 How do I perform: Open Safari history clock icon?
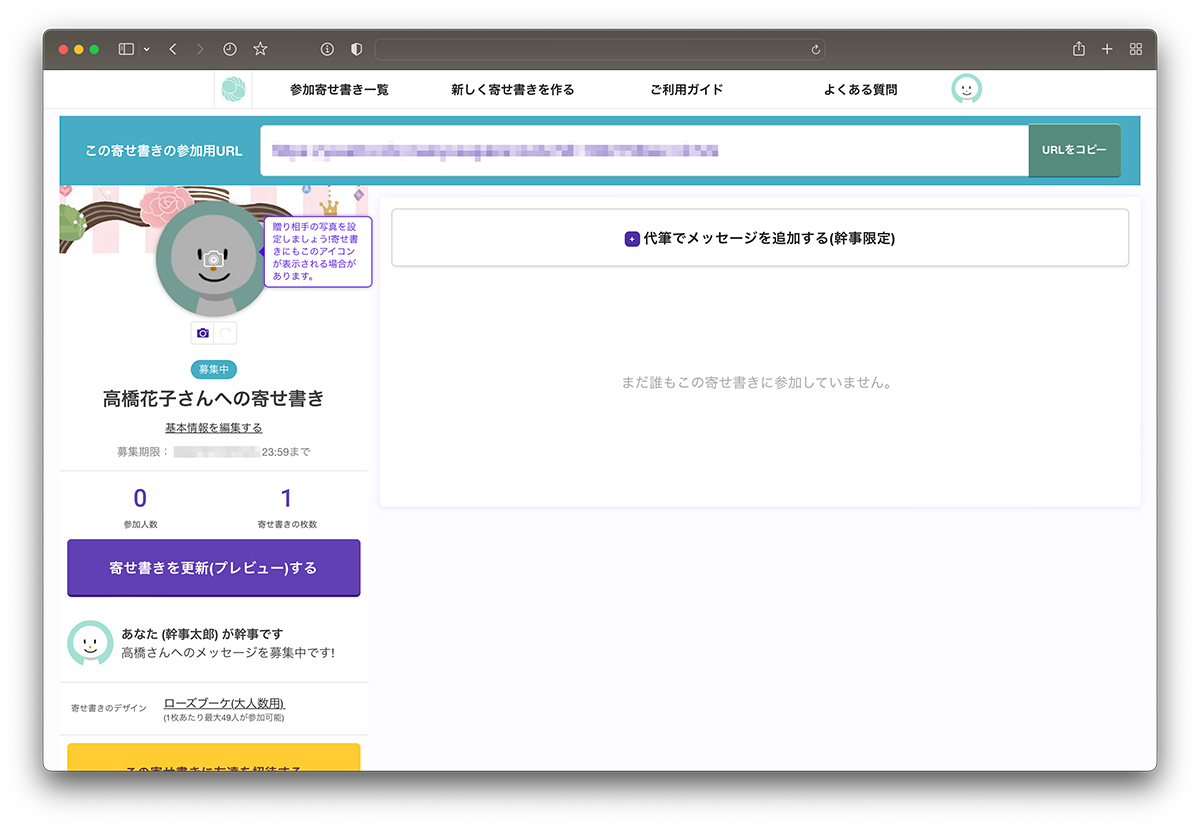(230, 49)
